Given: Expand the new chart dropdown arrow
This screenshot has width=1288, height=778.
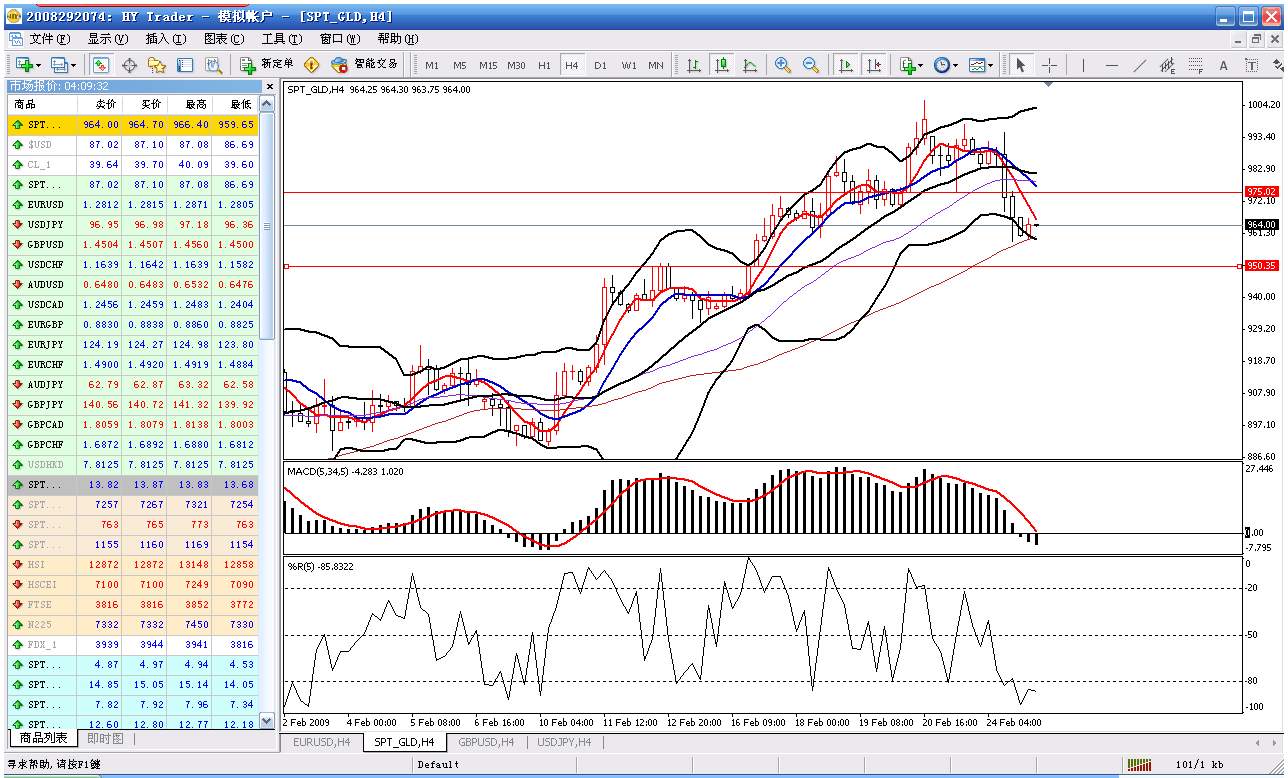Looking at the screenshot, I should point(39,66).
